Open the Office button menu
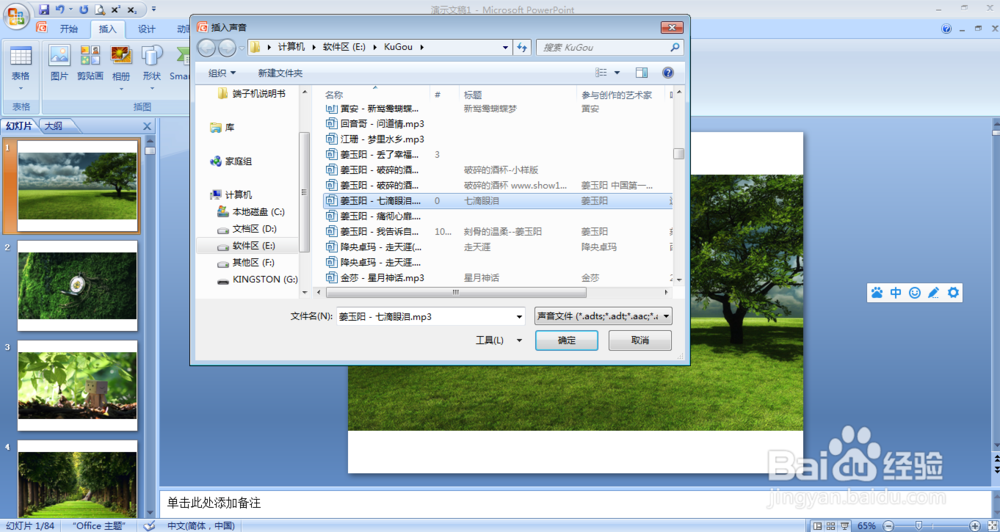Viewport: 1000px width, 532px height. pyautogui.click(x=16, y=15)
